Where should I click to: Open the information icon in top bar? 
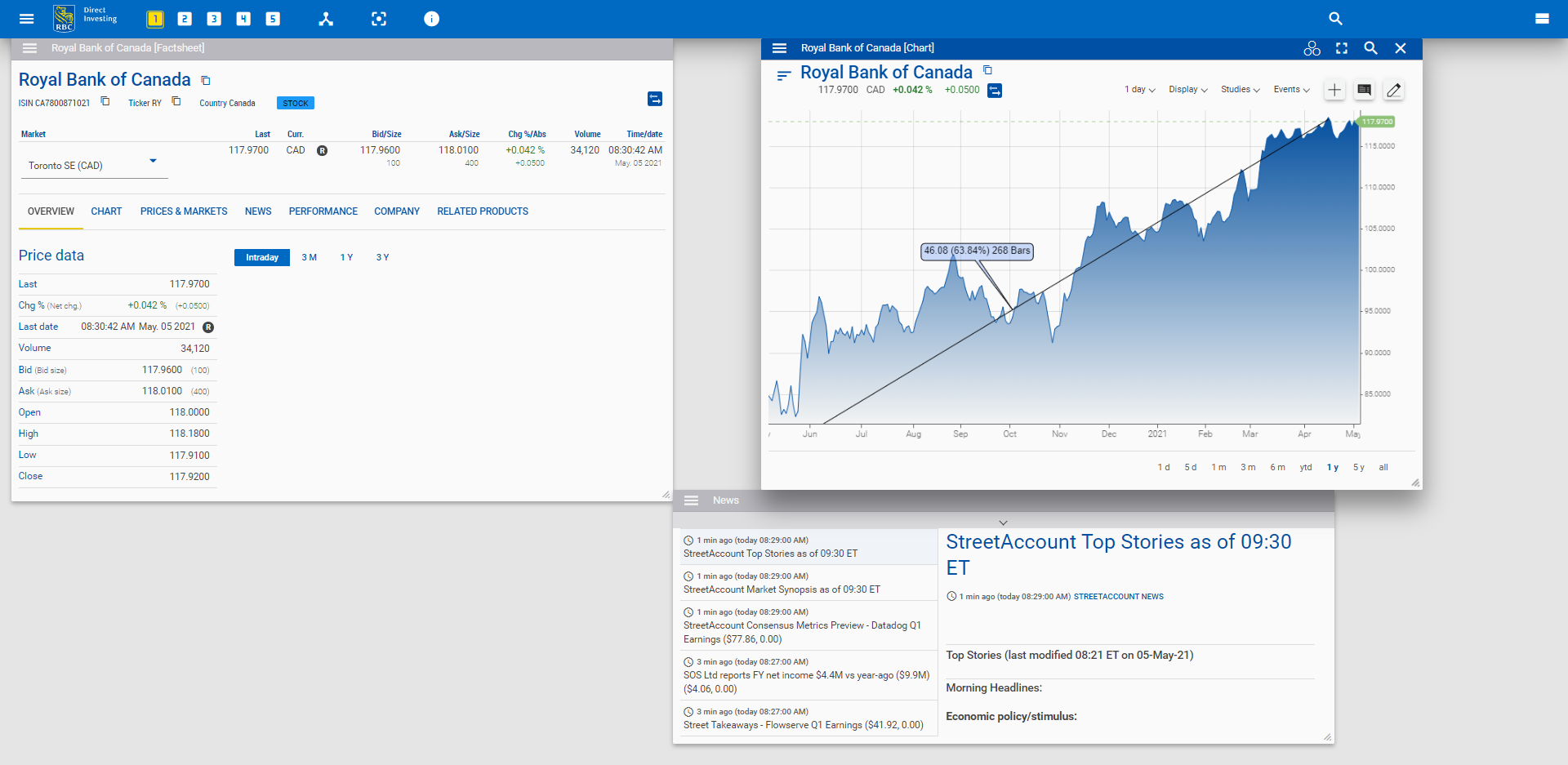(432, 19)
